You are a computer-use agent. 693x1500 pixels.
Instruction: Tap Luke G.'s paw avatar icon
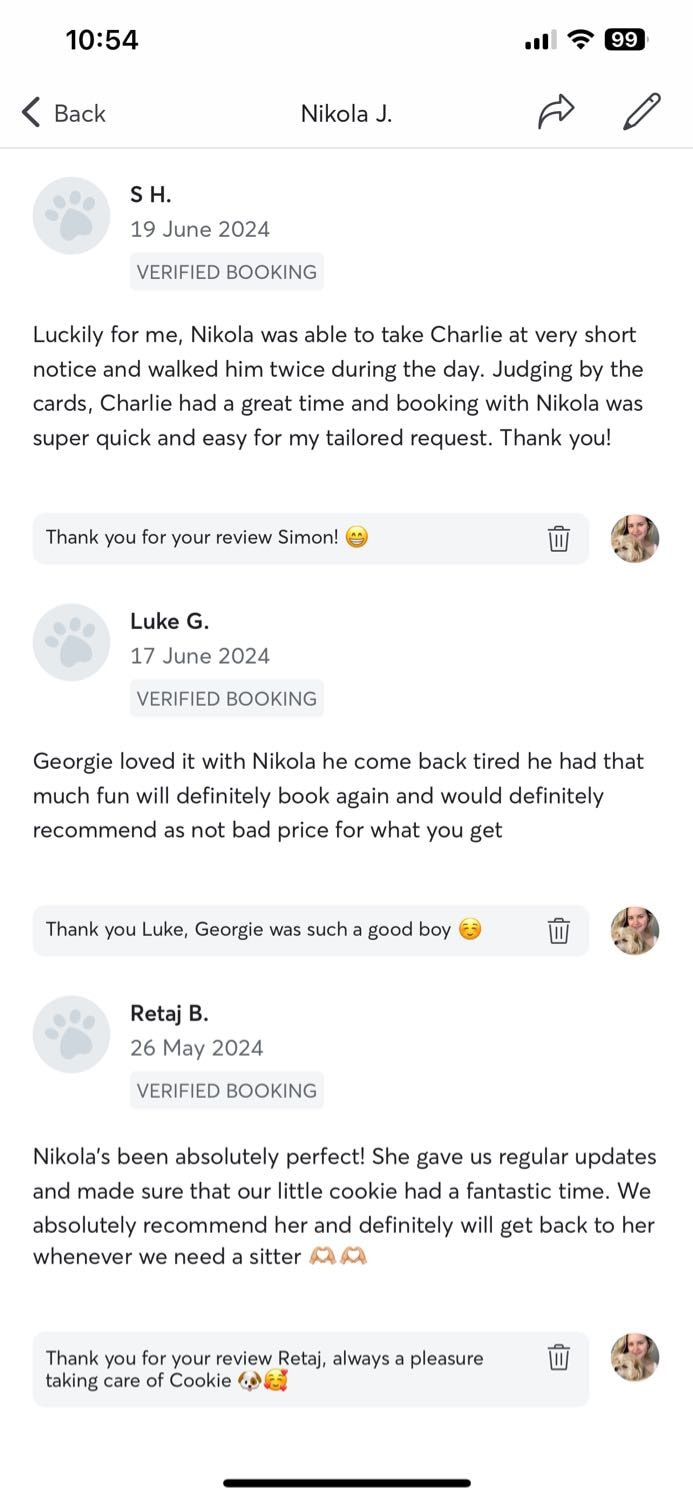[71, 642]
